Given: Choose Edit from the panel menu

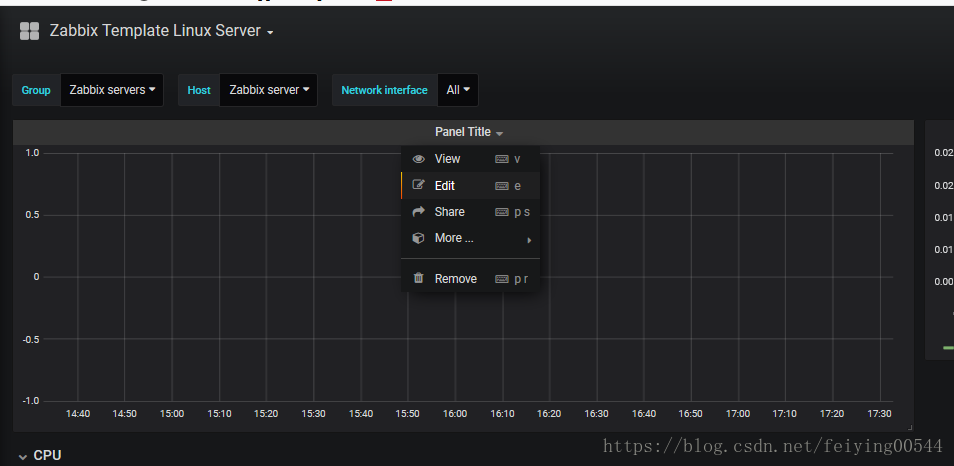Looking at the screenshot, I should (x=470, y=186).
